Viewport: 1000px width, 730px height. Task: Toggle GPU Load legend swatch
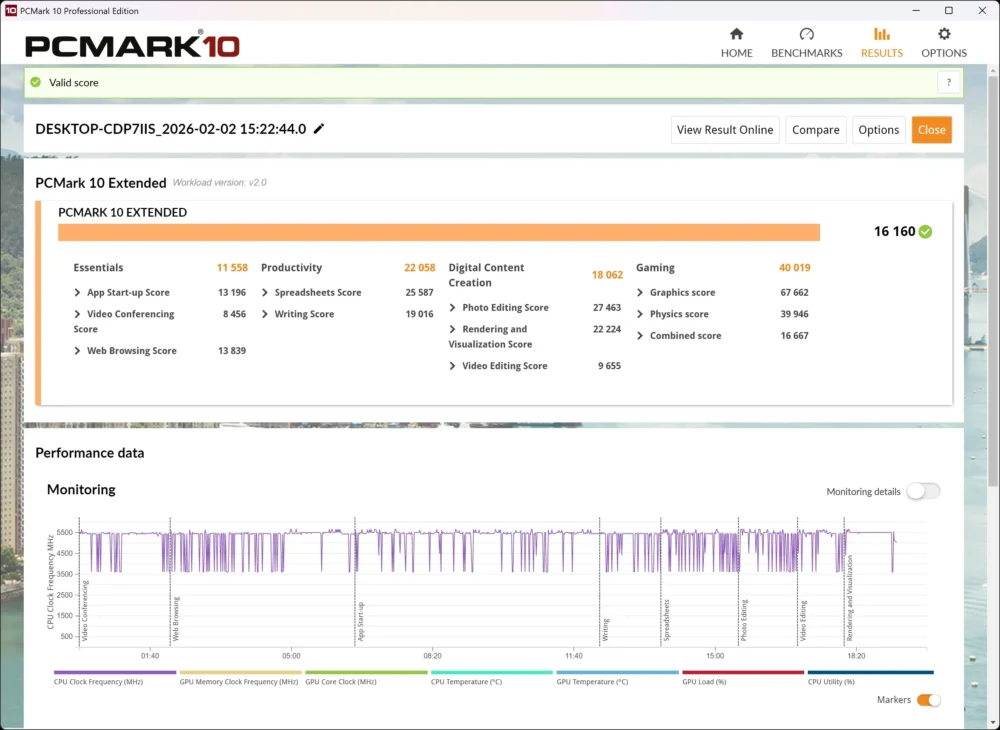(x=743, y=672)
